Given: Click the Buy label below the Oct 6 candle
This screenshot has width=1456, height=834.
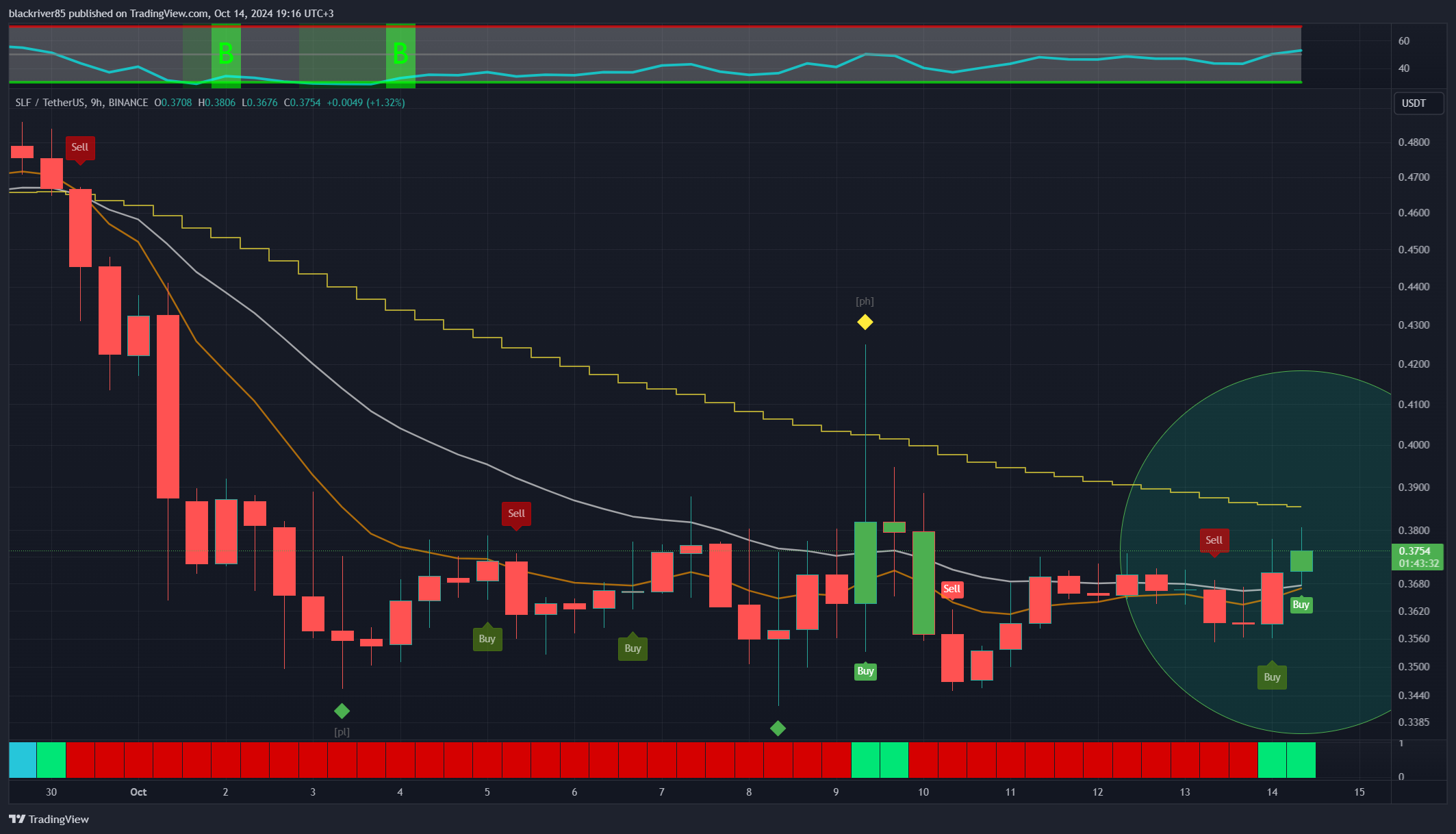Looking at the screenshot, I should tap(633, 648).
